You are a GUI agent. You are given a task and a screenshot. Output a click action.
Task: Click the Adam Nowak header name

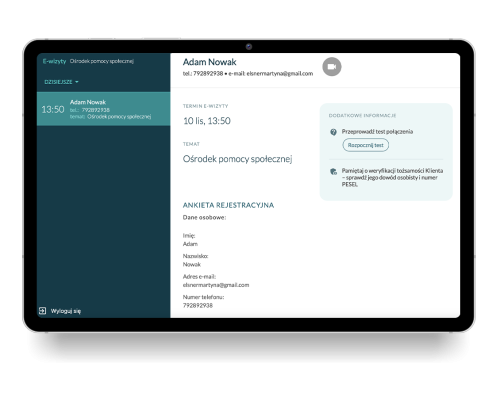coord(210,62)
